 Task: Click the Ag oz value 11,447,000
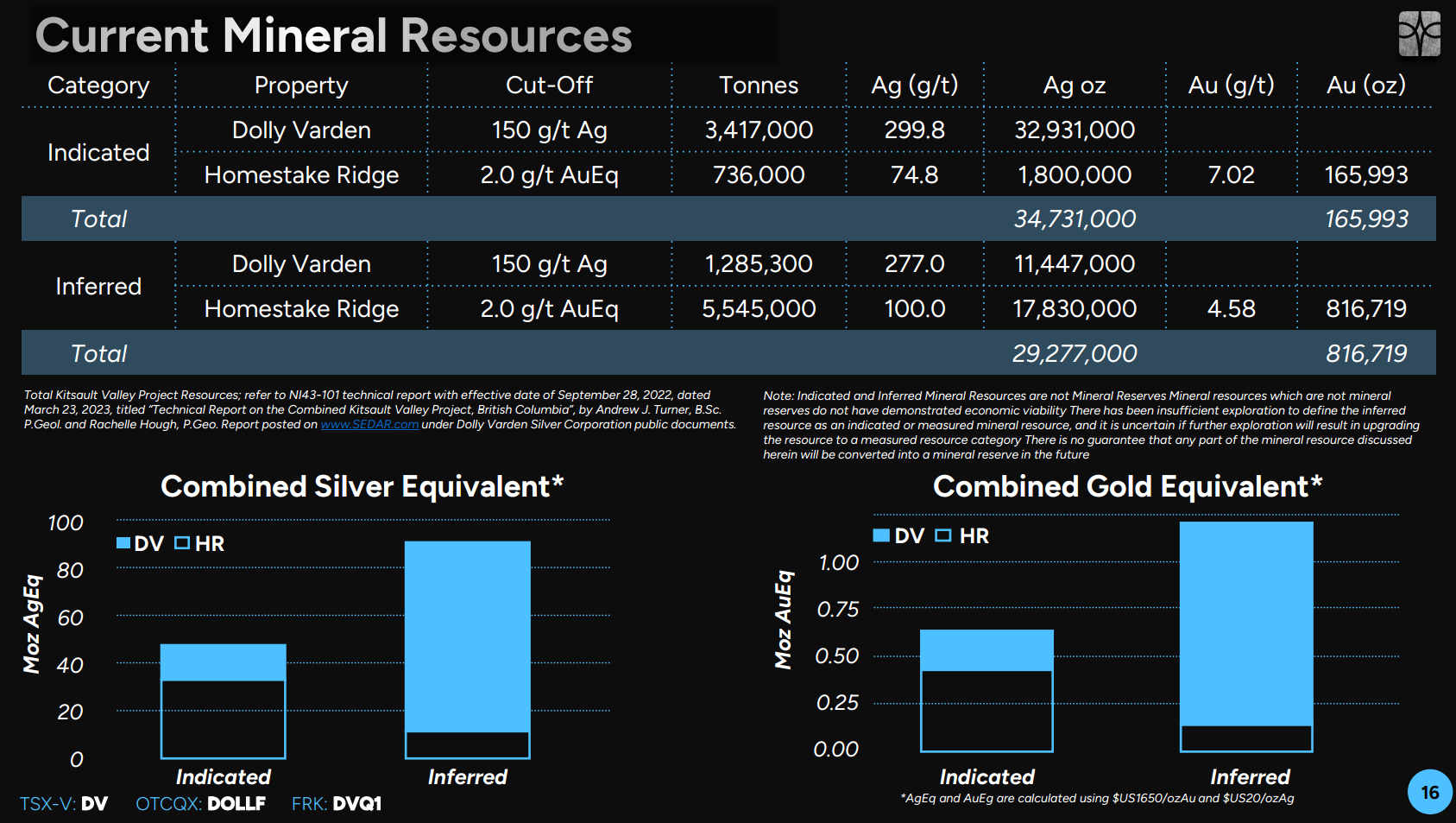pos(1075,264)
